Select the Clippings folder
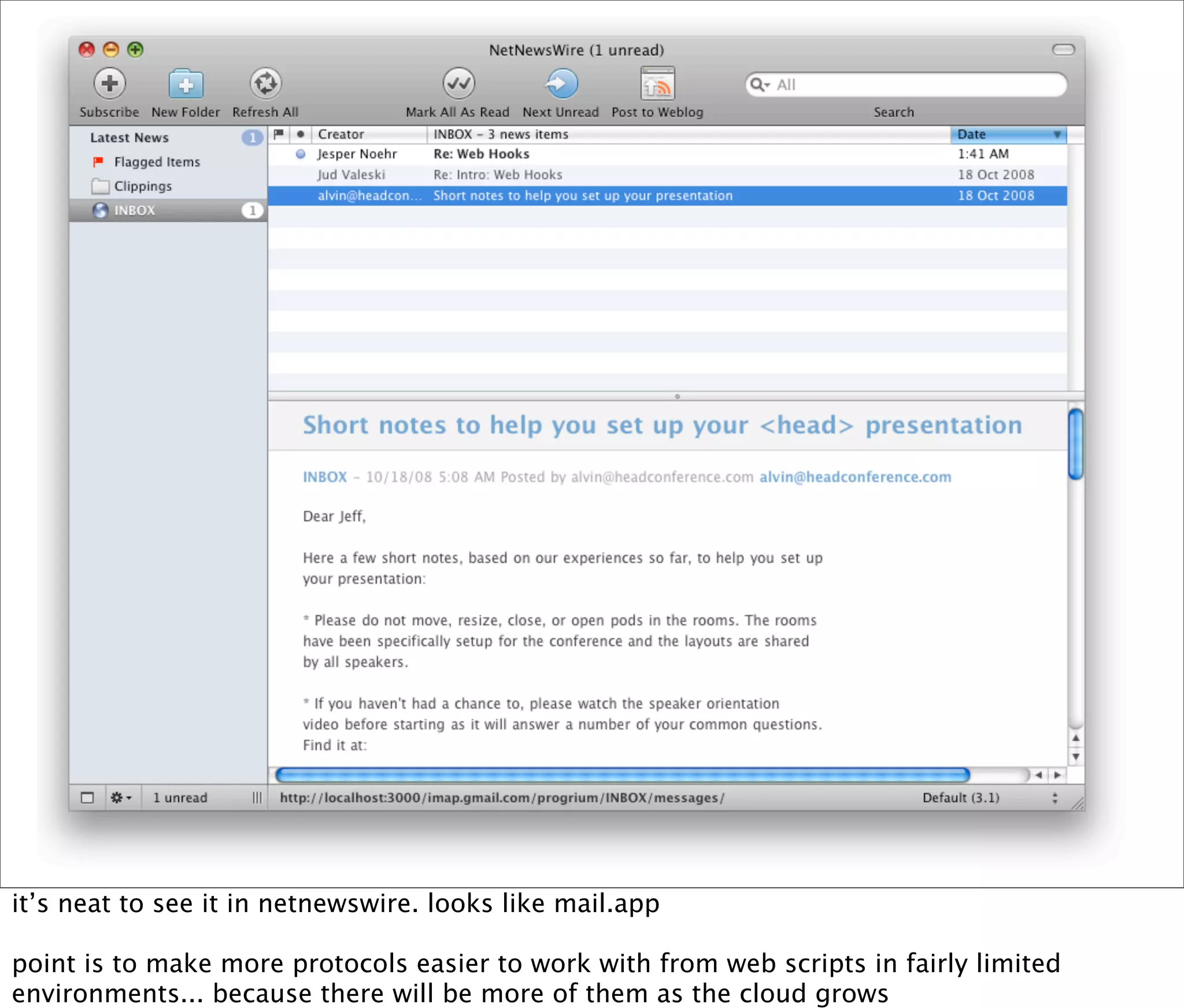The image size is (1184, 1008). click(143, 186)
